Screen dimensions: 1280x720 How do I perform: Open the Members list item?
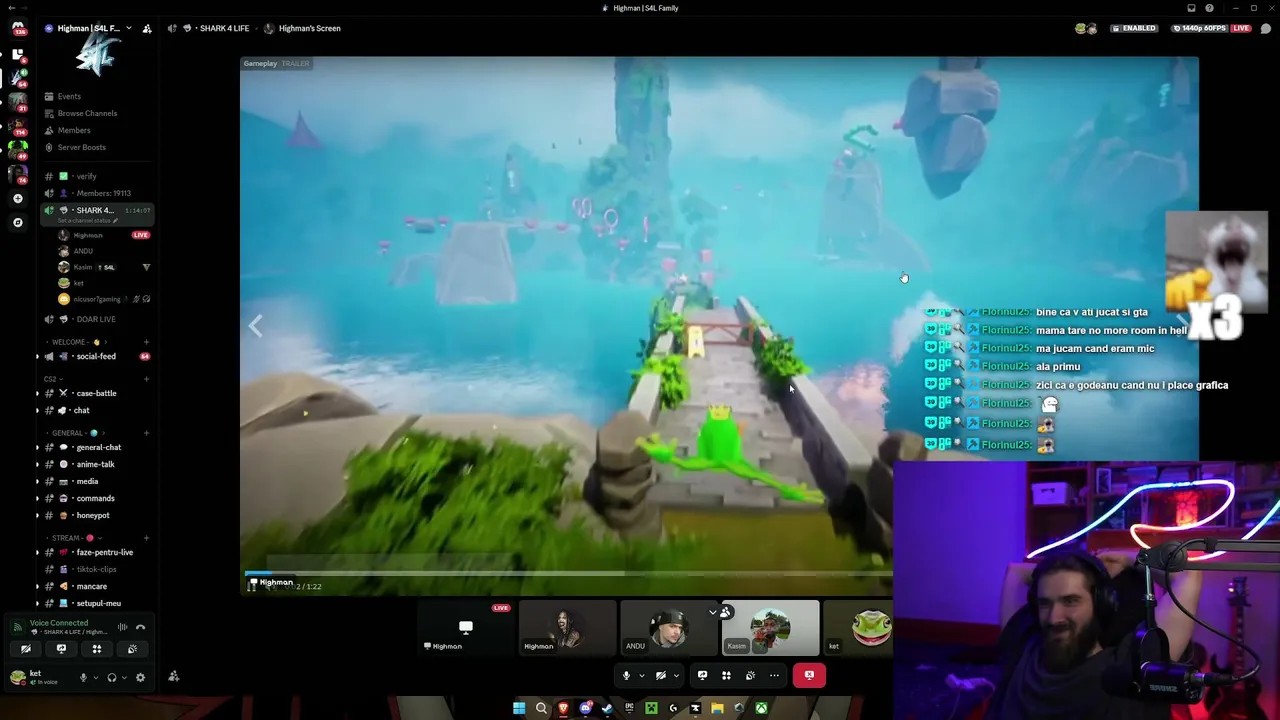tap(97, 130)
